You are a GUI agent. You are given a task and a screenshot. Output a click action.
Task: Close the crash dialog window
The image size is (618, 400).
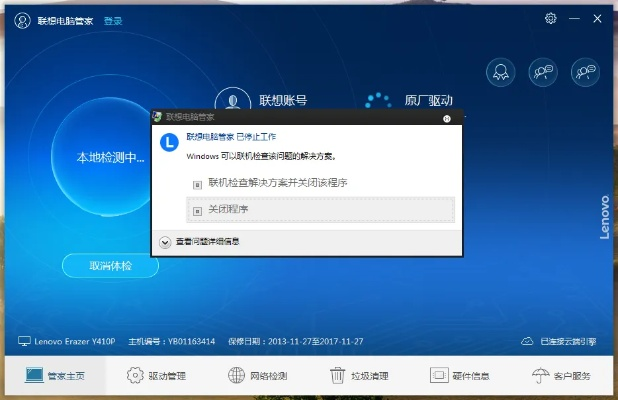click(447, 118)
